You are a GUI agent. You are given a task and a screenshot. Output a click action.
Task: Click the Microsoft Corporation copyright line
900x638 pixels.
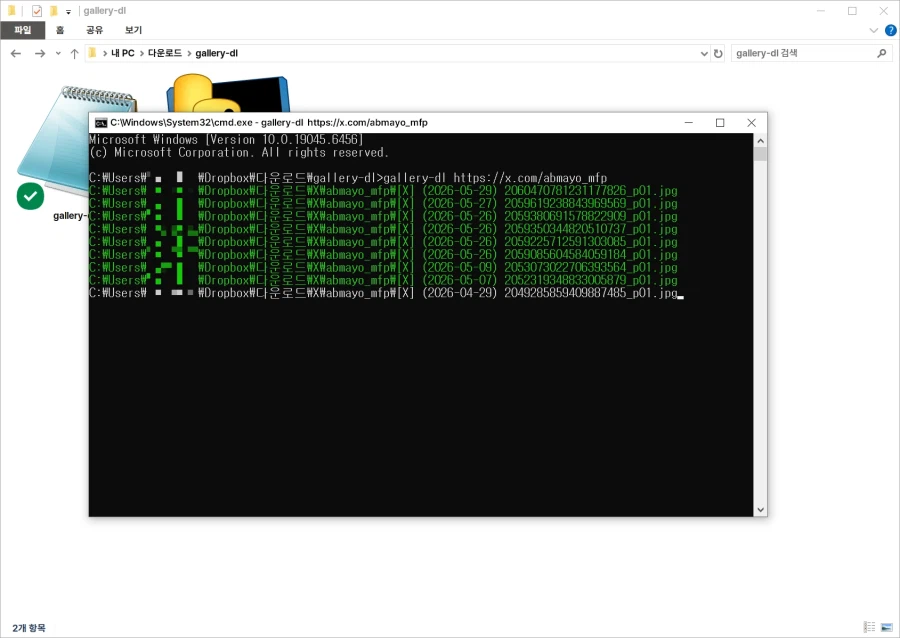239,153
